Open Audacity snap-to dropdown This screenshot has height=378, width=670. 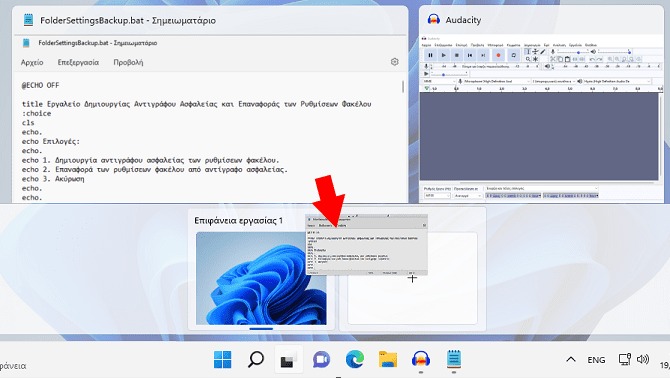click(468, 196)
